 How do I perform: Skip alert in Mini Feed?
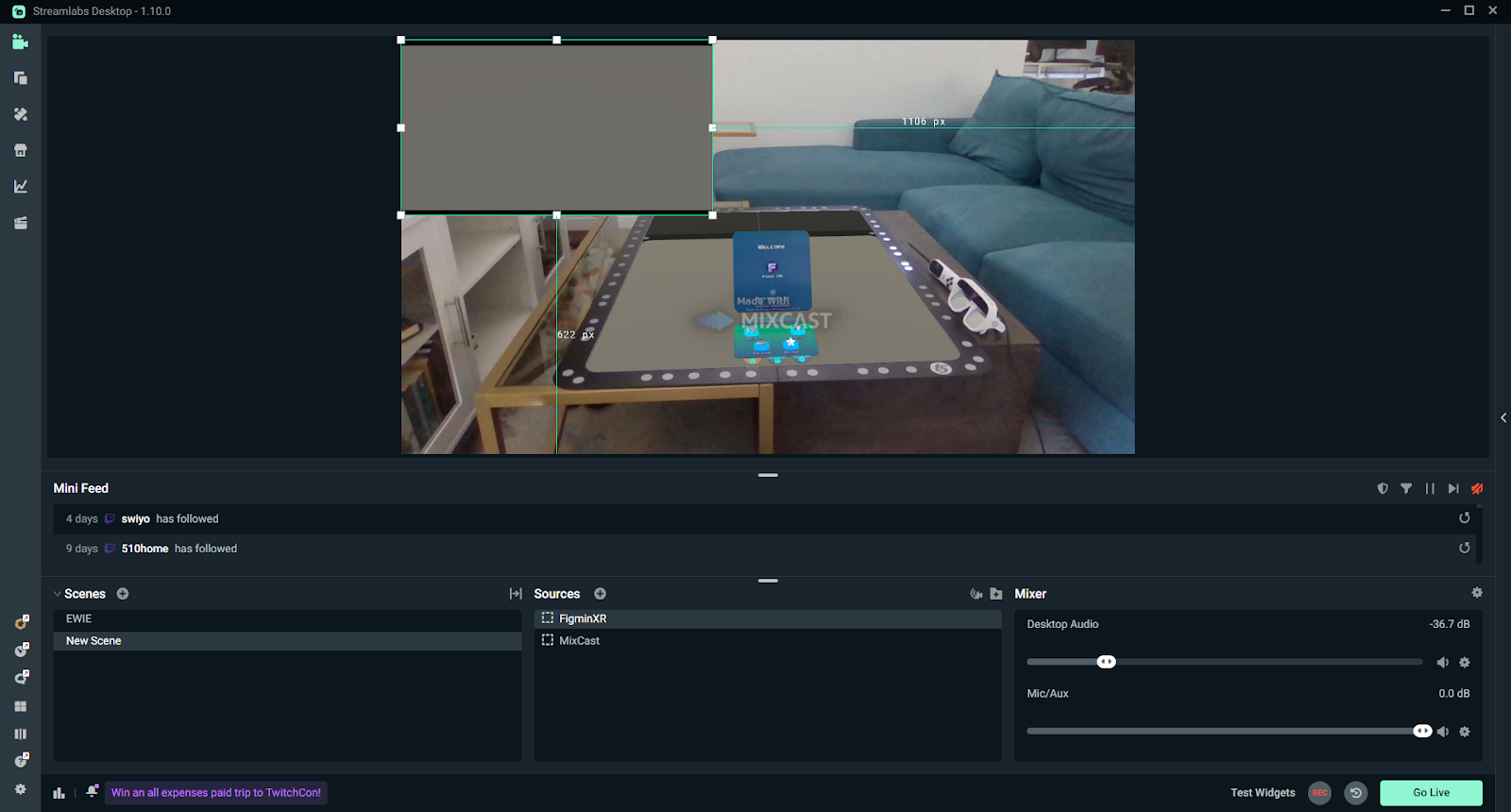(1453, 488)
